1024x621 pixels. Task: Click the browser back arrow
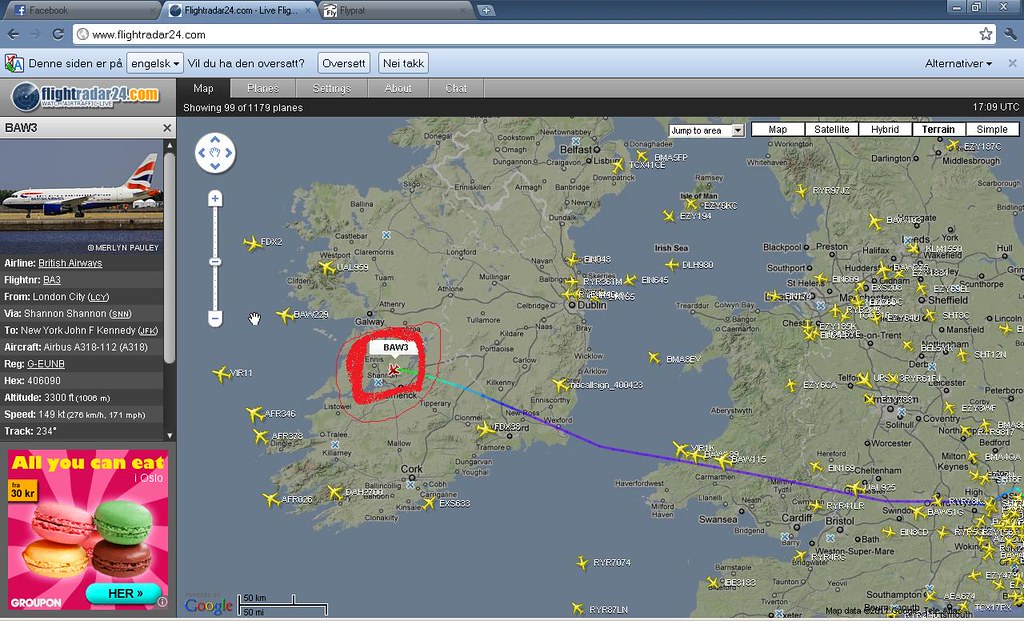pyautogui.click(x=14, y=34)
